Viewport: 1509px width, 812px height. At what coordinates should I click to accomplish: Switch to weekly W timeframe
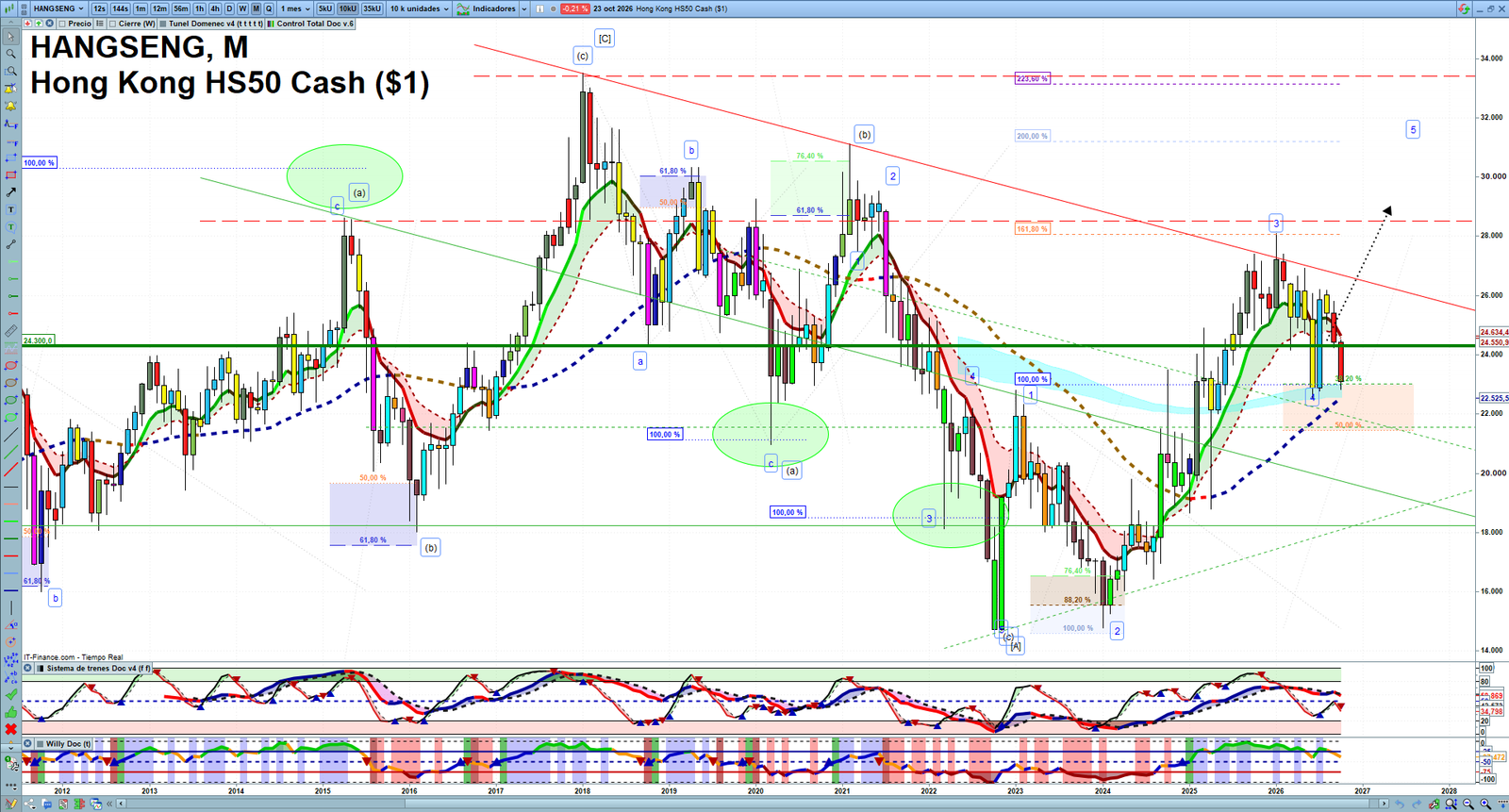[x=242, y=8]
